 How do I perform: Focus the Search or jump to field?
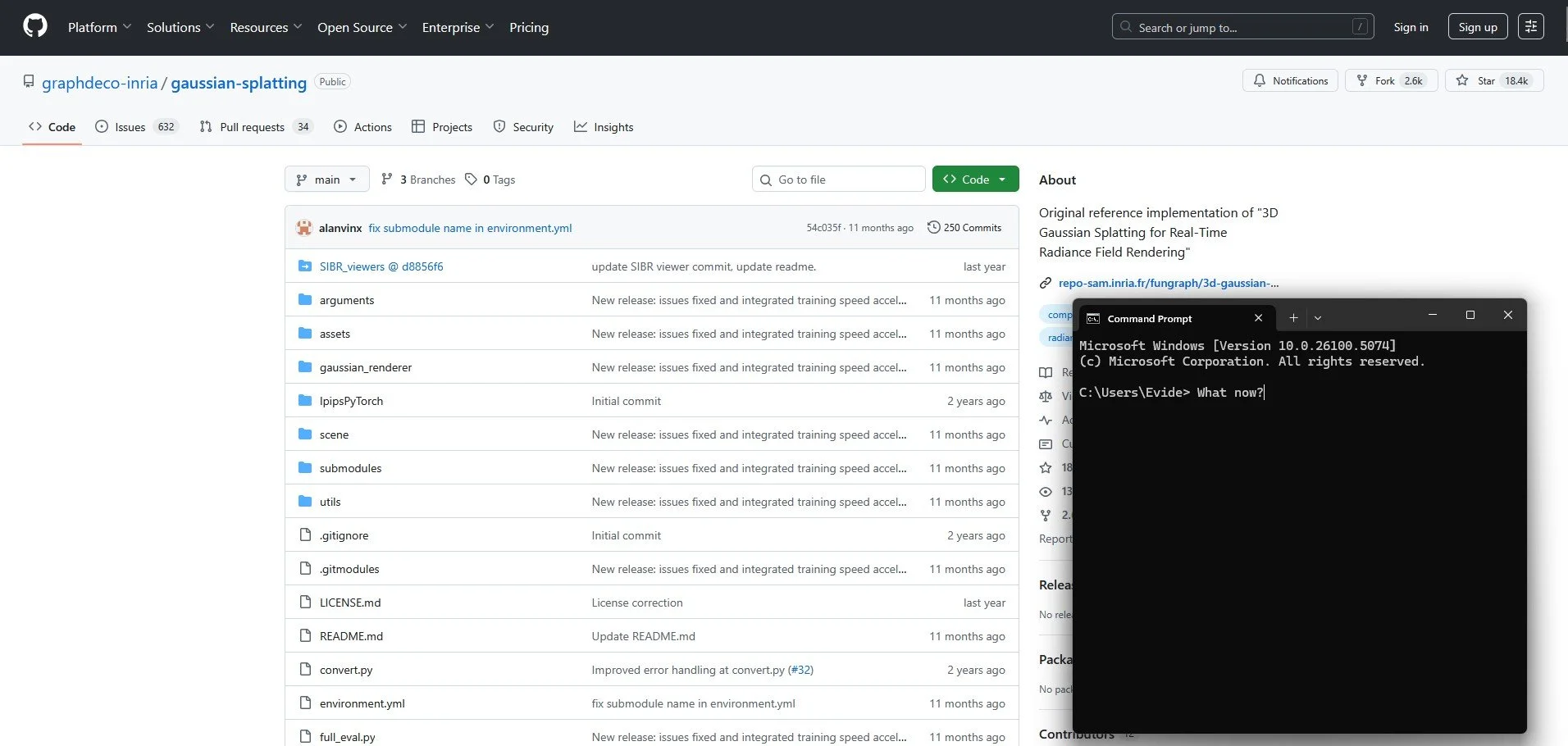1242,27
